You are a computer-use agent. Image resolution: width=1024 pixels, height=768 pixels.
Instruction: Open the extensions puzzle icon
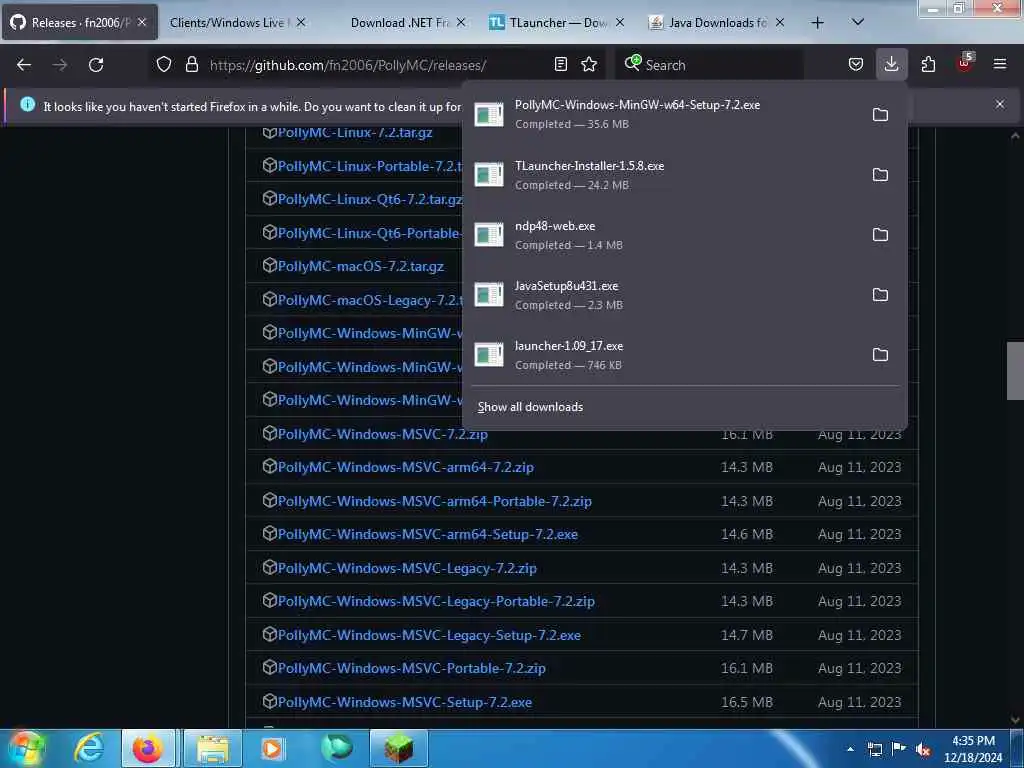(x=928, y=64)
